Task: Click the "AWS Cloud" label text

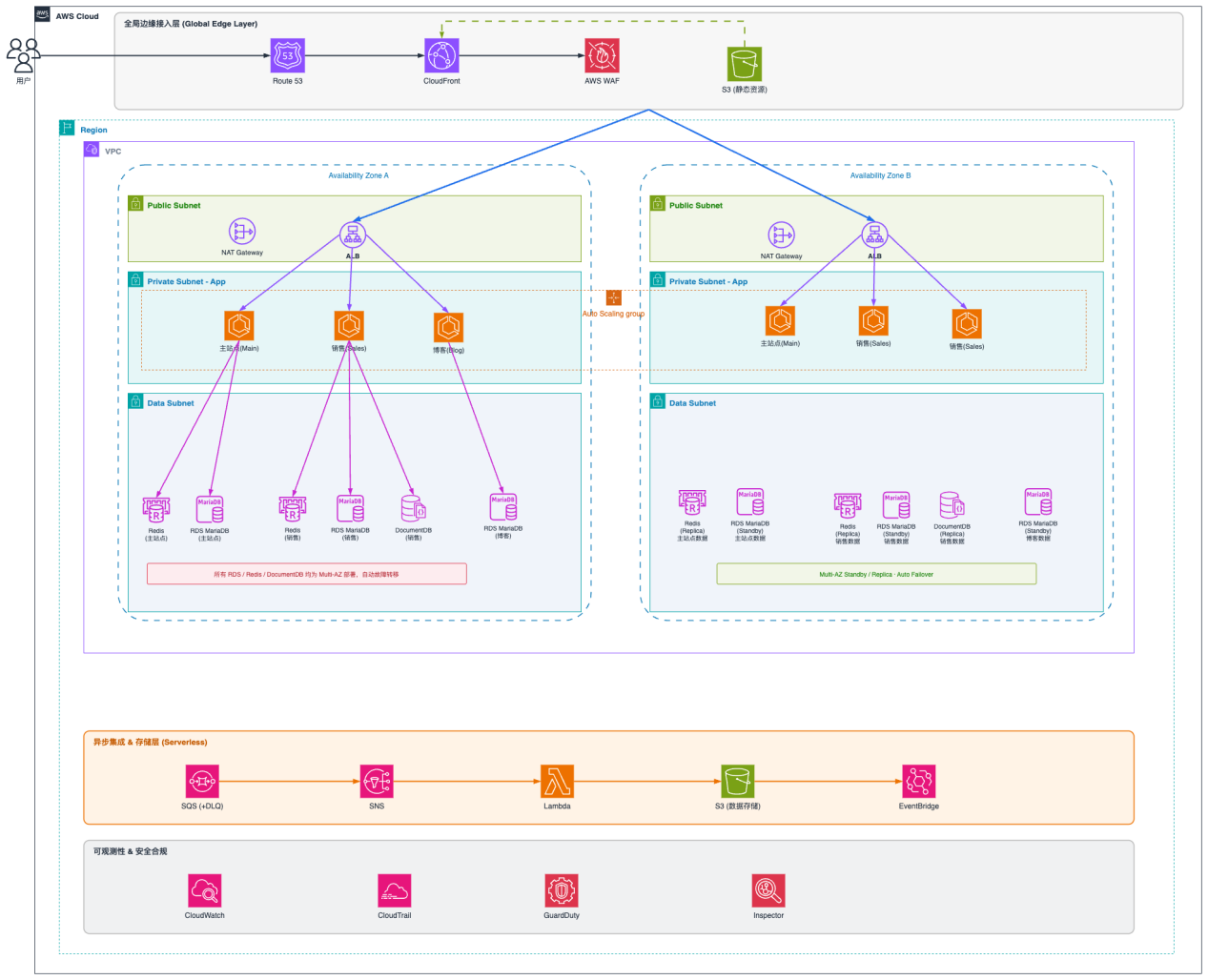Action: tap(77, 16)
